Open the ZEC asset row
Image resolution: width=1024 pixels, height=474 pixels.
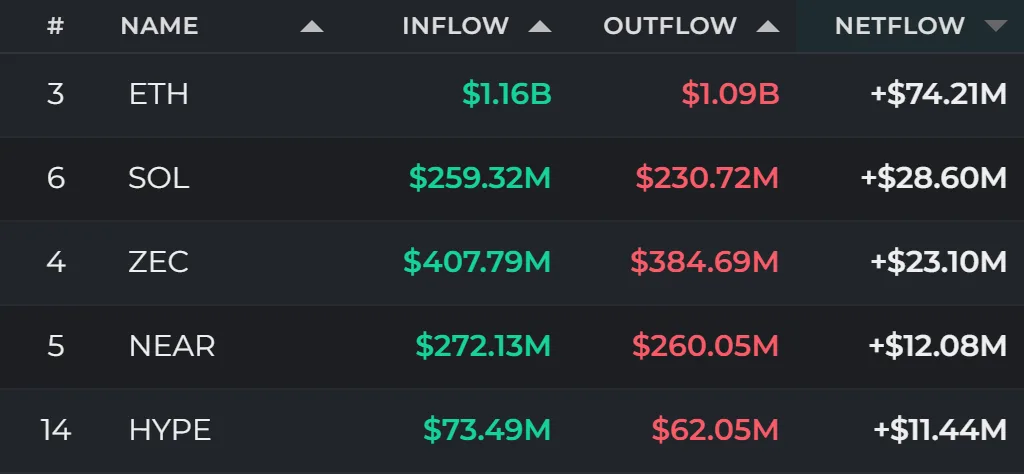pyautogui.click(x=512, y=262)
